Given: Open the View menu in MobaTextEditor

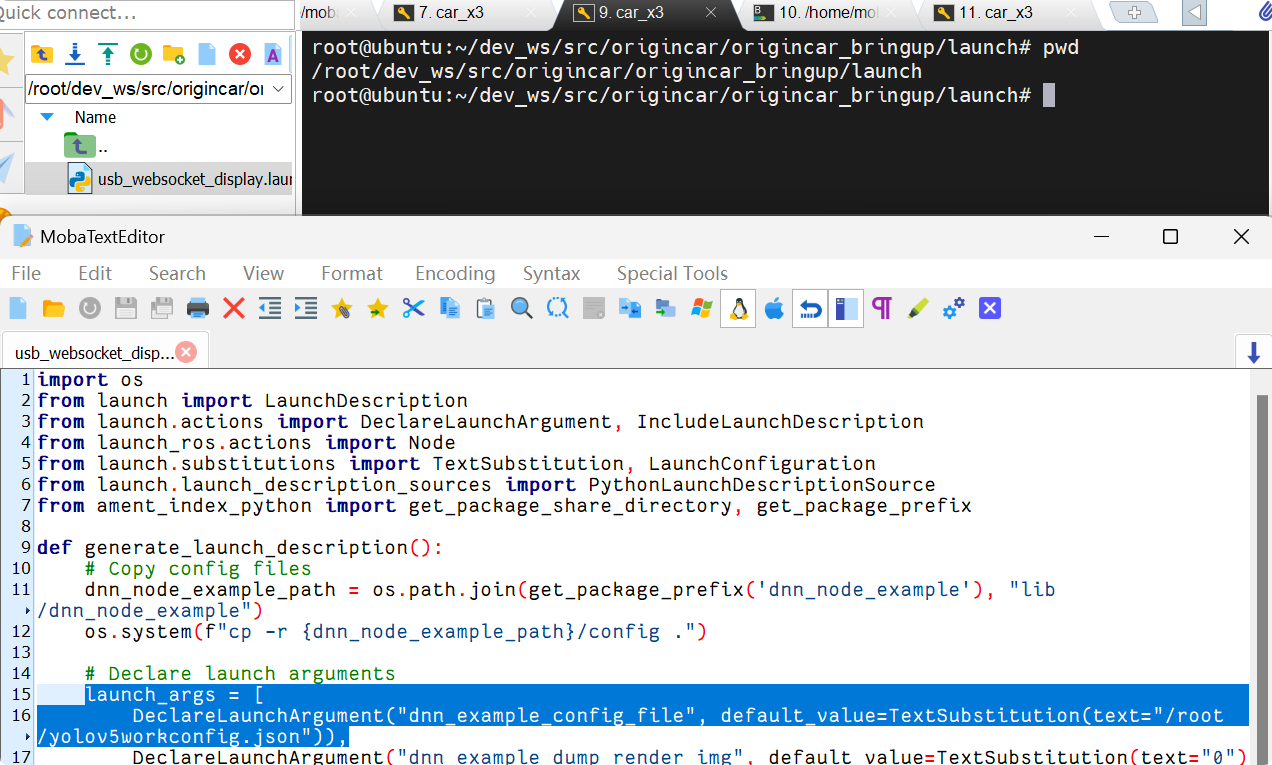Looking at the screenshot, I should point(263,273).
